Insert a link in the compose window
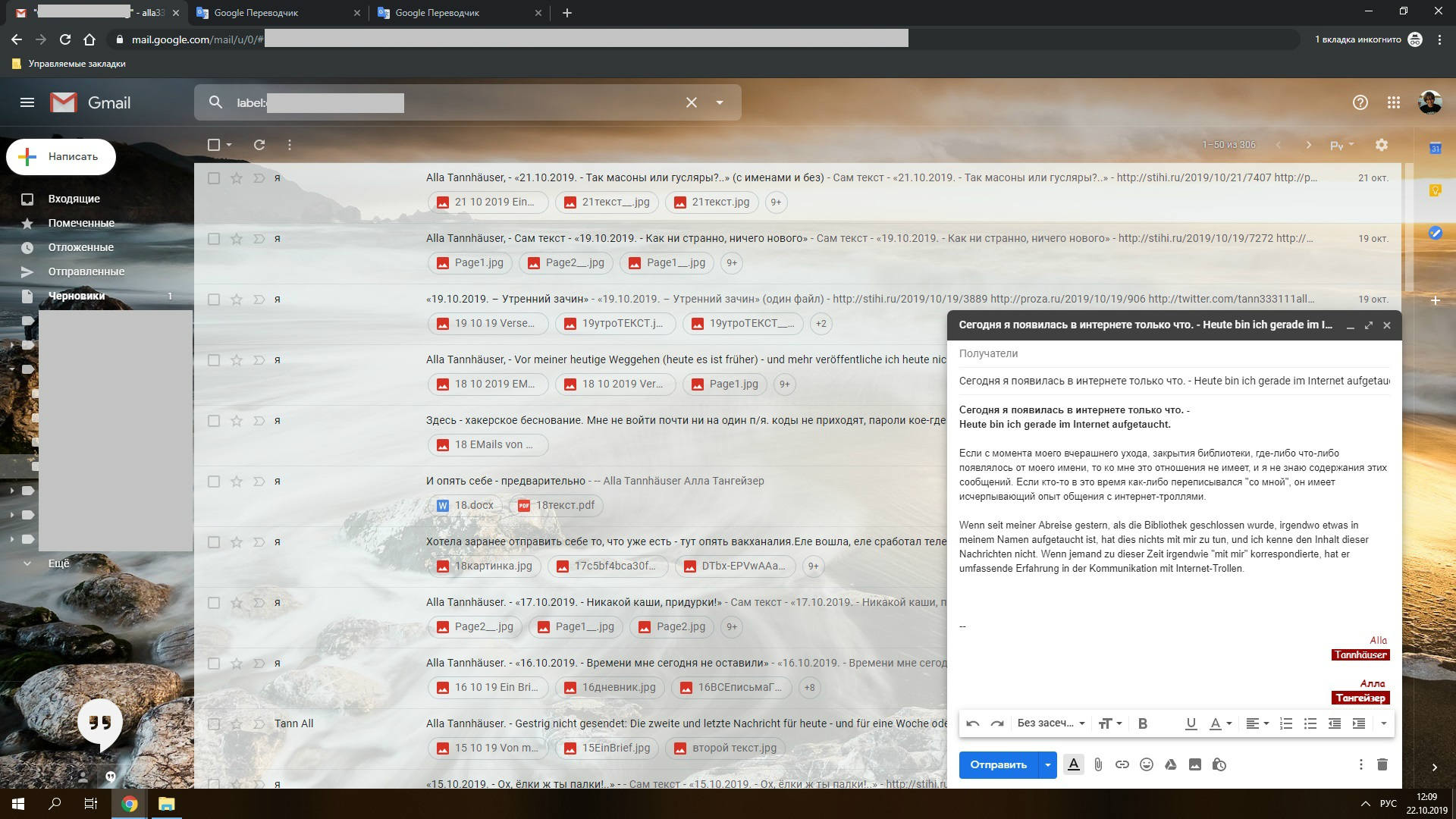Screen dimensions: 1456x819 point(1122,764)
